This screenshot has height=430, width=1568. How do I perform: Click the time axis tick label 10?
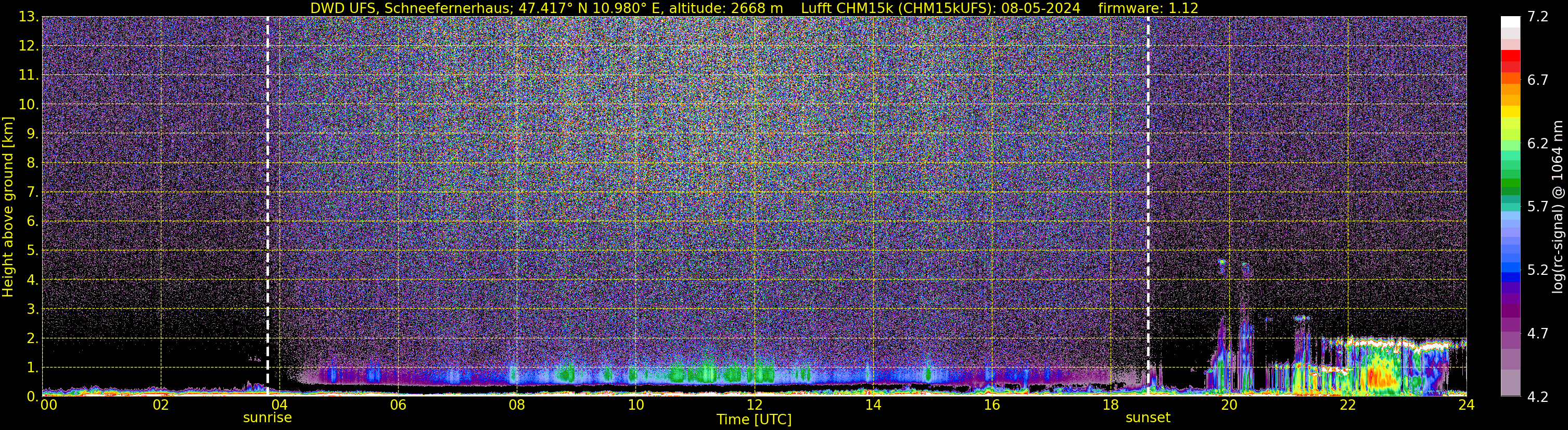point(635,405)
